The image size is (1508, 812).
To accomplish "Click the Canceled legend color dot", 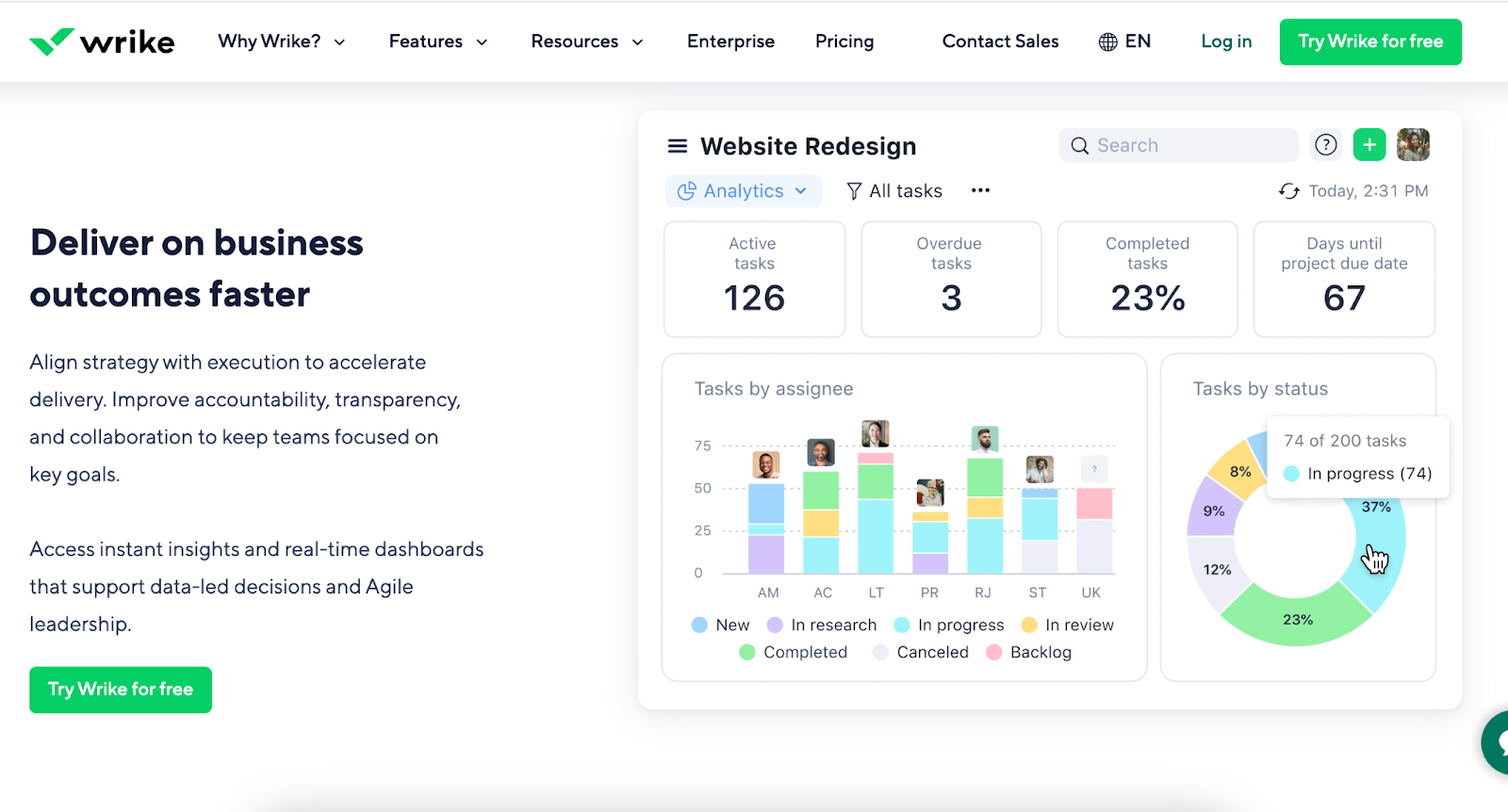I will pyautogui.click(x=880, y=652).
